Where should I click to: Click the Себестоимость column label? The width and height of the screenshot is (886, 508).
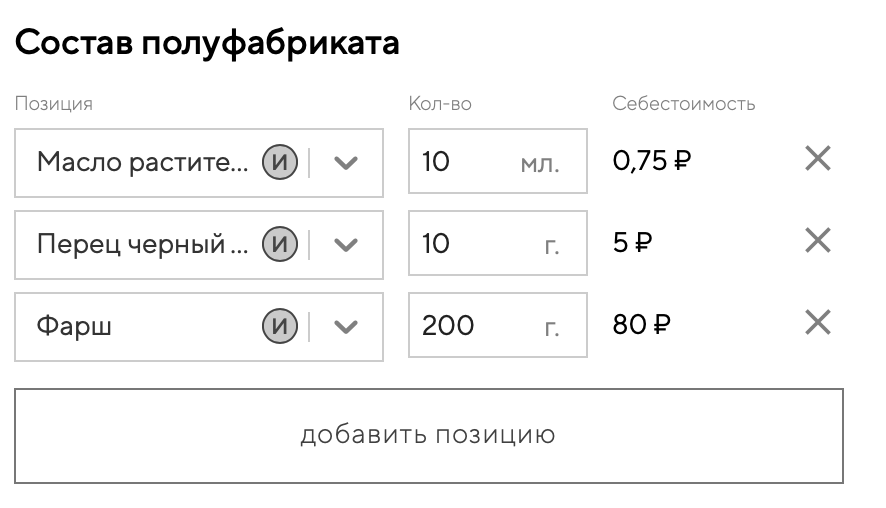click(x=684, y=103)
